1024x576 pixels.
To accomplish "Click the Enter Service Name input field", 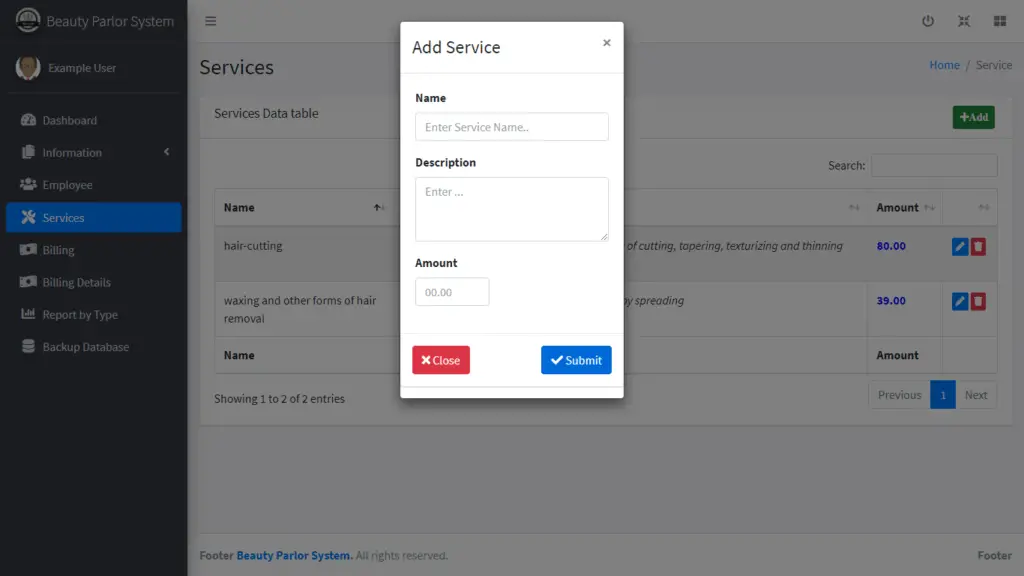I will (511, 126).
